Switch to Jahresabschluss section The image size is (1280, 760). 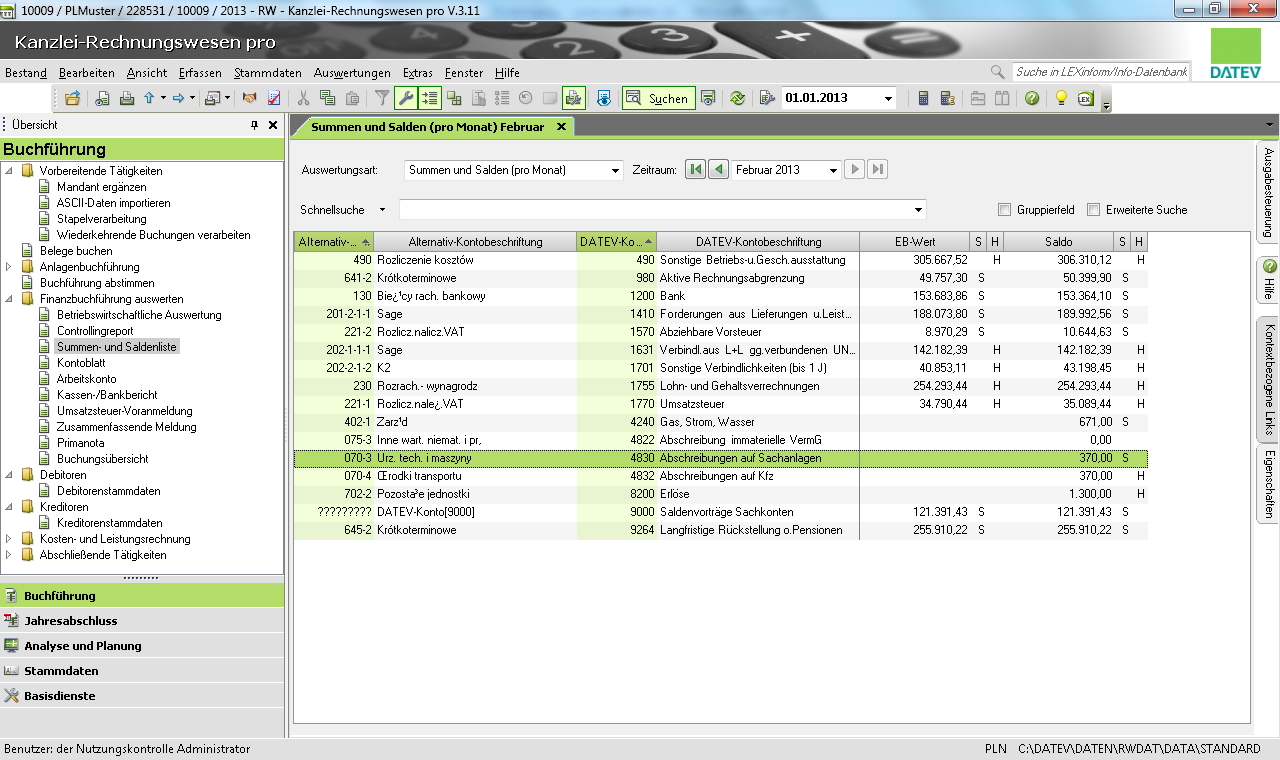click(x=142, y=621)
